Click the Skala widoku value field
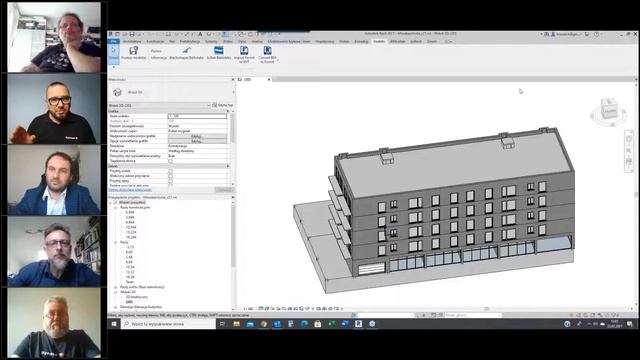 (198, 116)
